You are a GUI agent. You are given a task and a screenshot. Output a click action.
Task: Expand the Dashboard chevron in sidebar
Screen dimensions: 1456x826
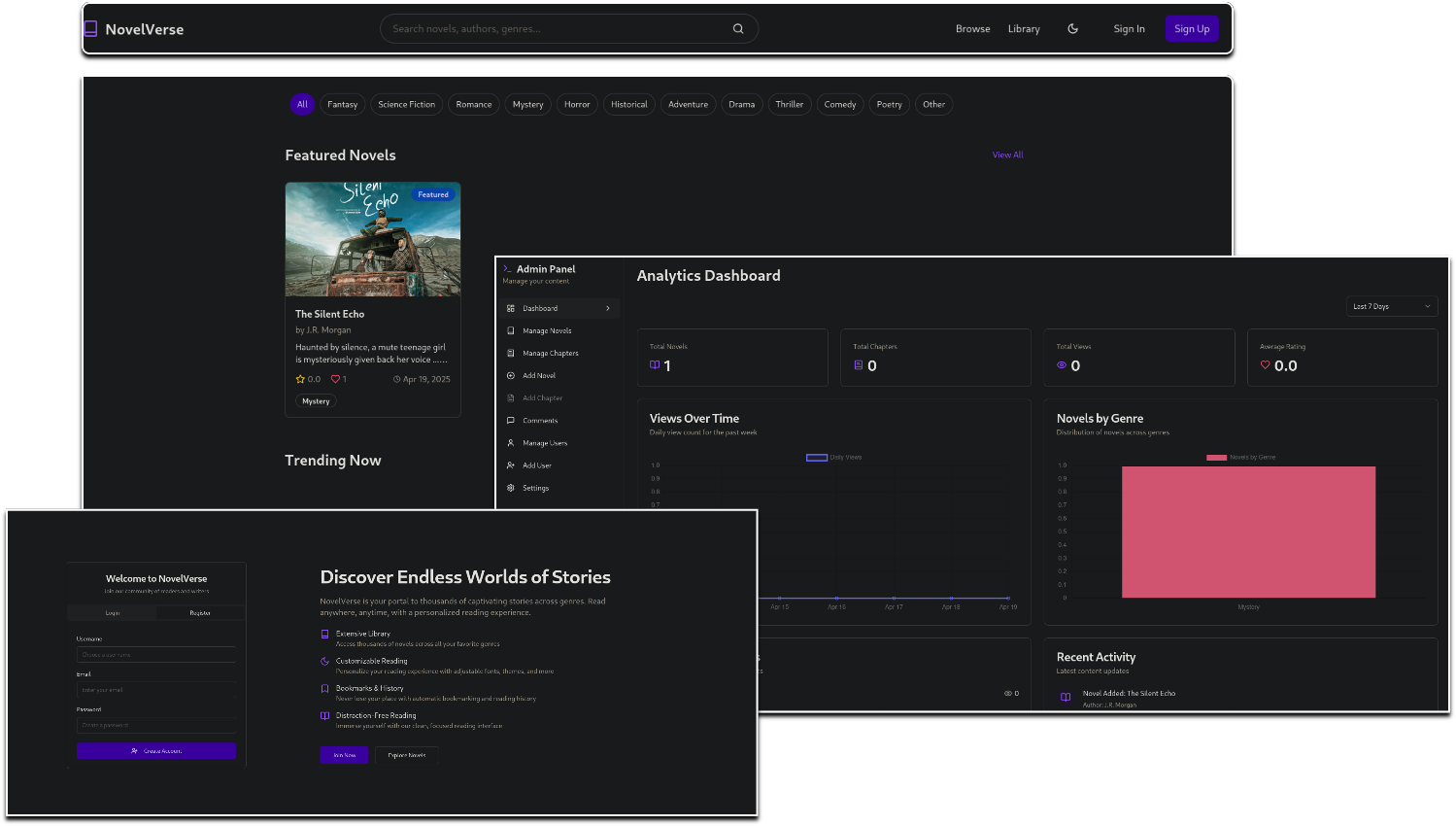tap(608, 309)
